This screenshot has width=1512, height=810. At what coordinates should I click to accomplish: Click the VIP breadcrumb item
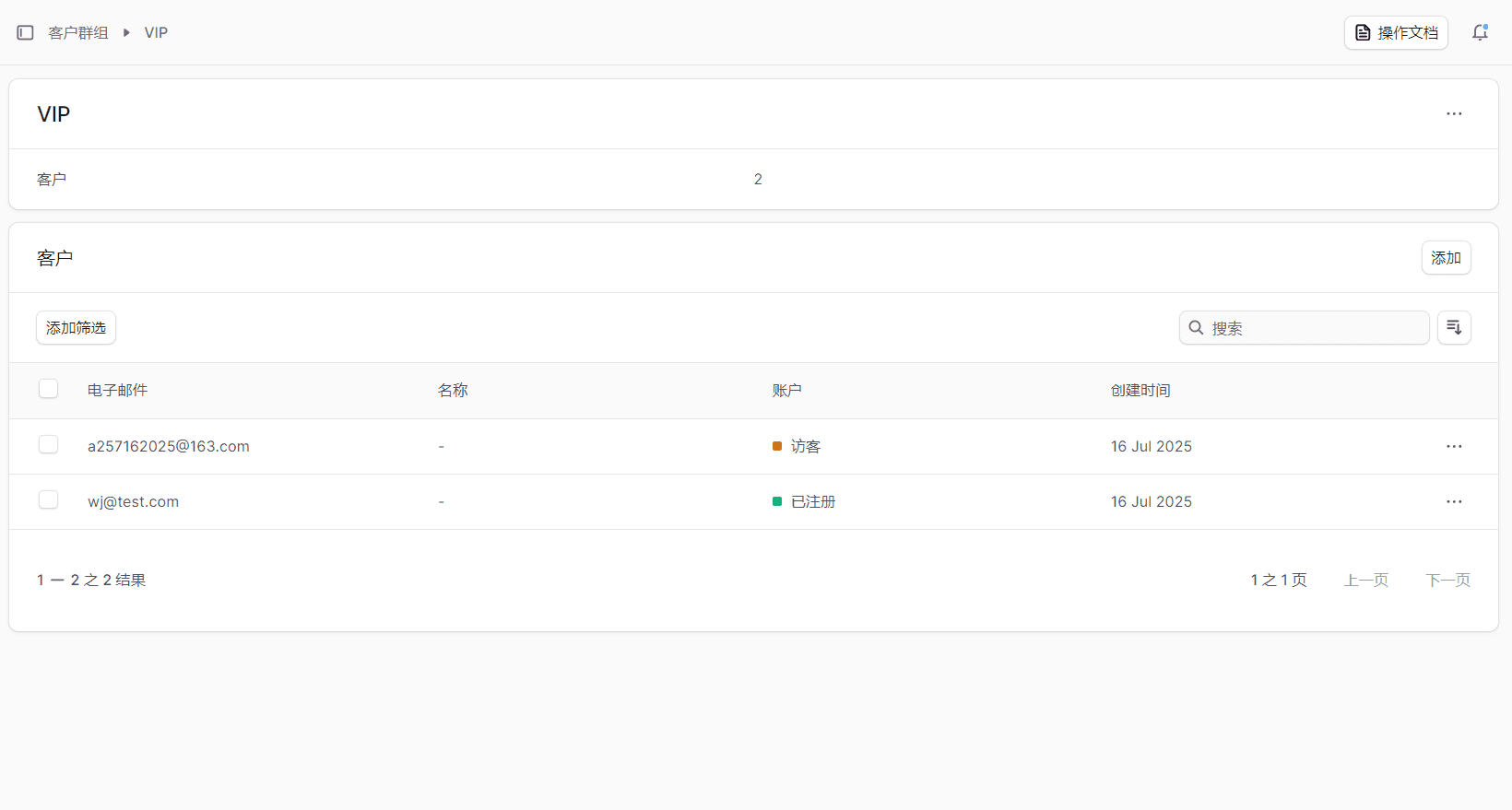tap(156, 33)
